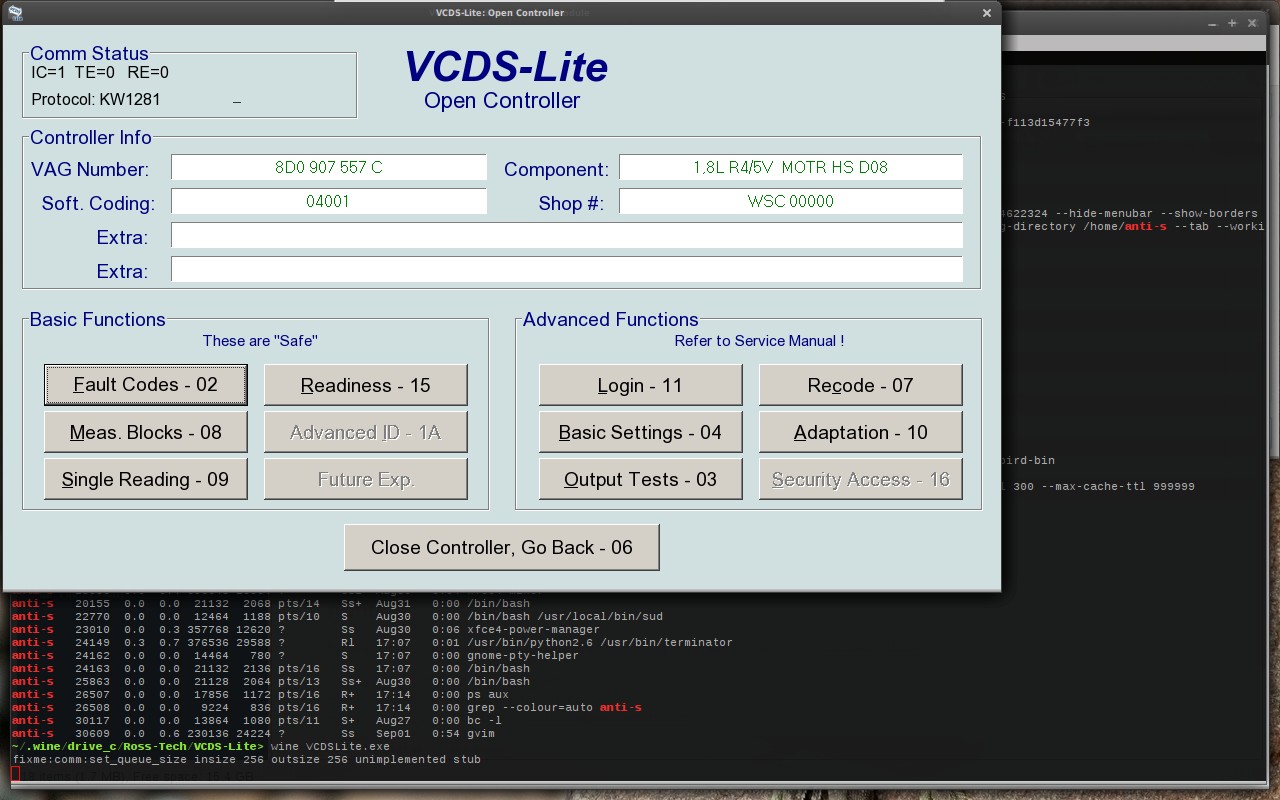The width and height of the screenshot is (1280, 800).
Task: Click the VCDS-Lite title bar window icon
Action: coord(15,13)
